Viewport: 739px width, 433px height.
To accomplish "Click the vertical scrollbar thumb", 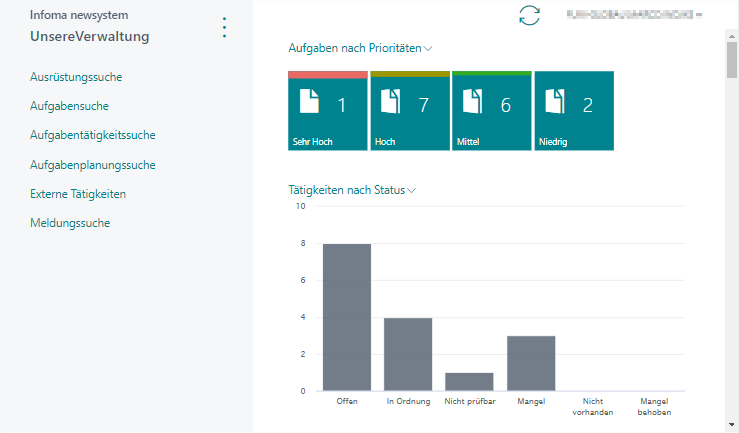I will [x=732, y=60].
